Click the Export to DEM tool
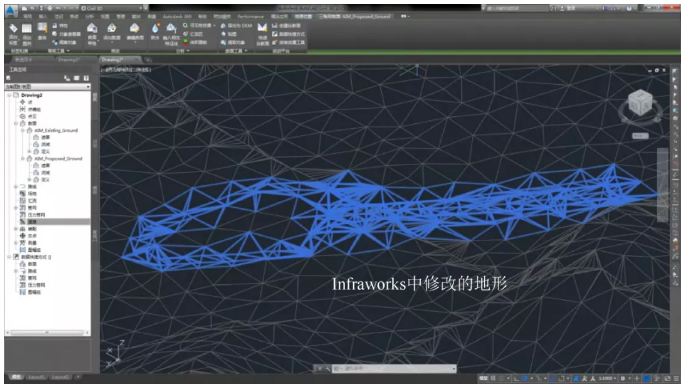The height and width of the screenshot is (386, 686). (236, 26)
